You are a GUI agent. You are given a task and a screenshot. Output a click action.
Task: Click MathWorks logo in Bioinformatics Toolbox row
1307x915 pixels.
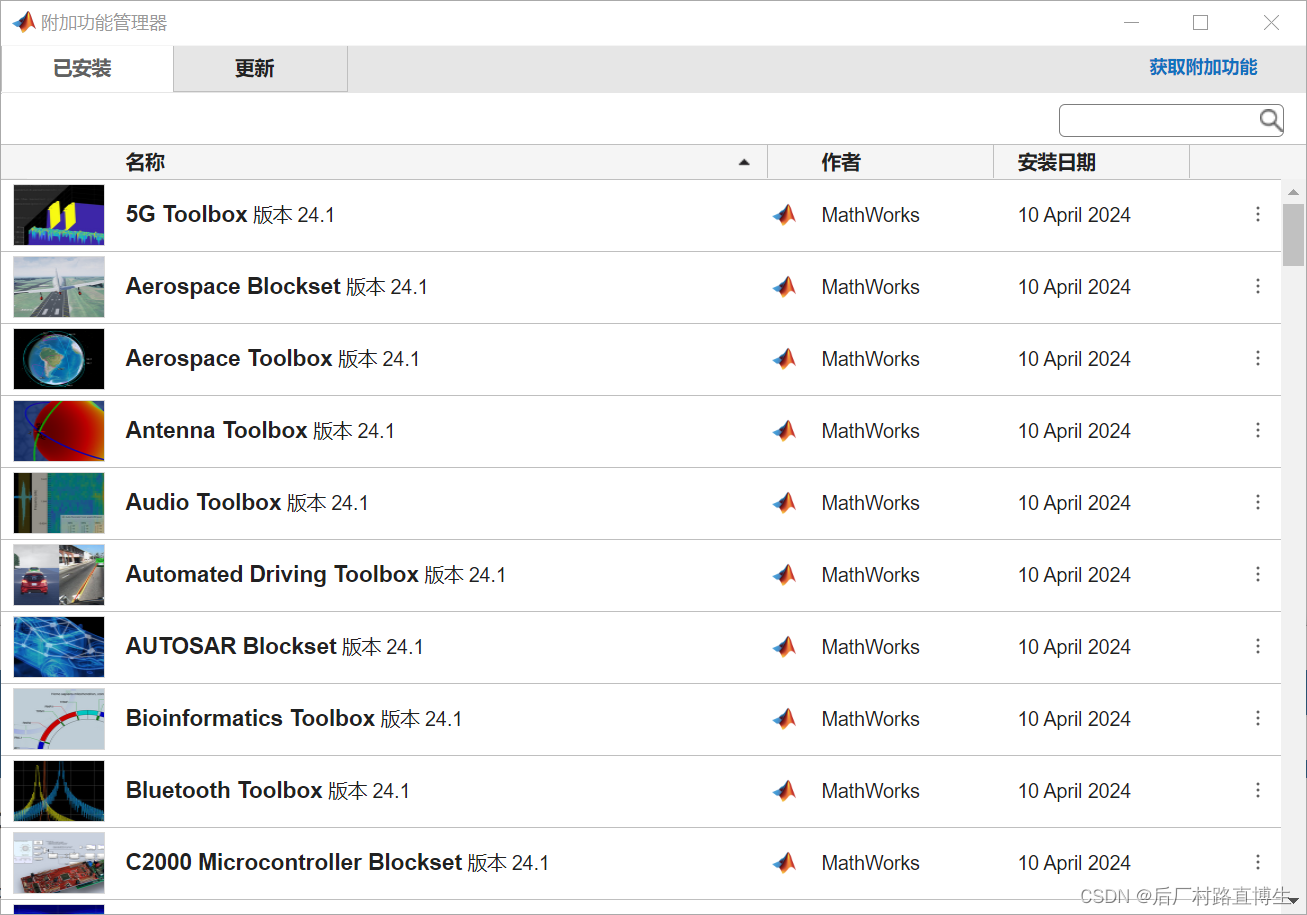pyautogui.click(x=785, y=719)
